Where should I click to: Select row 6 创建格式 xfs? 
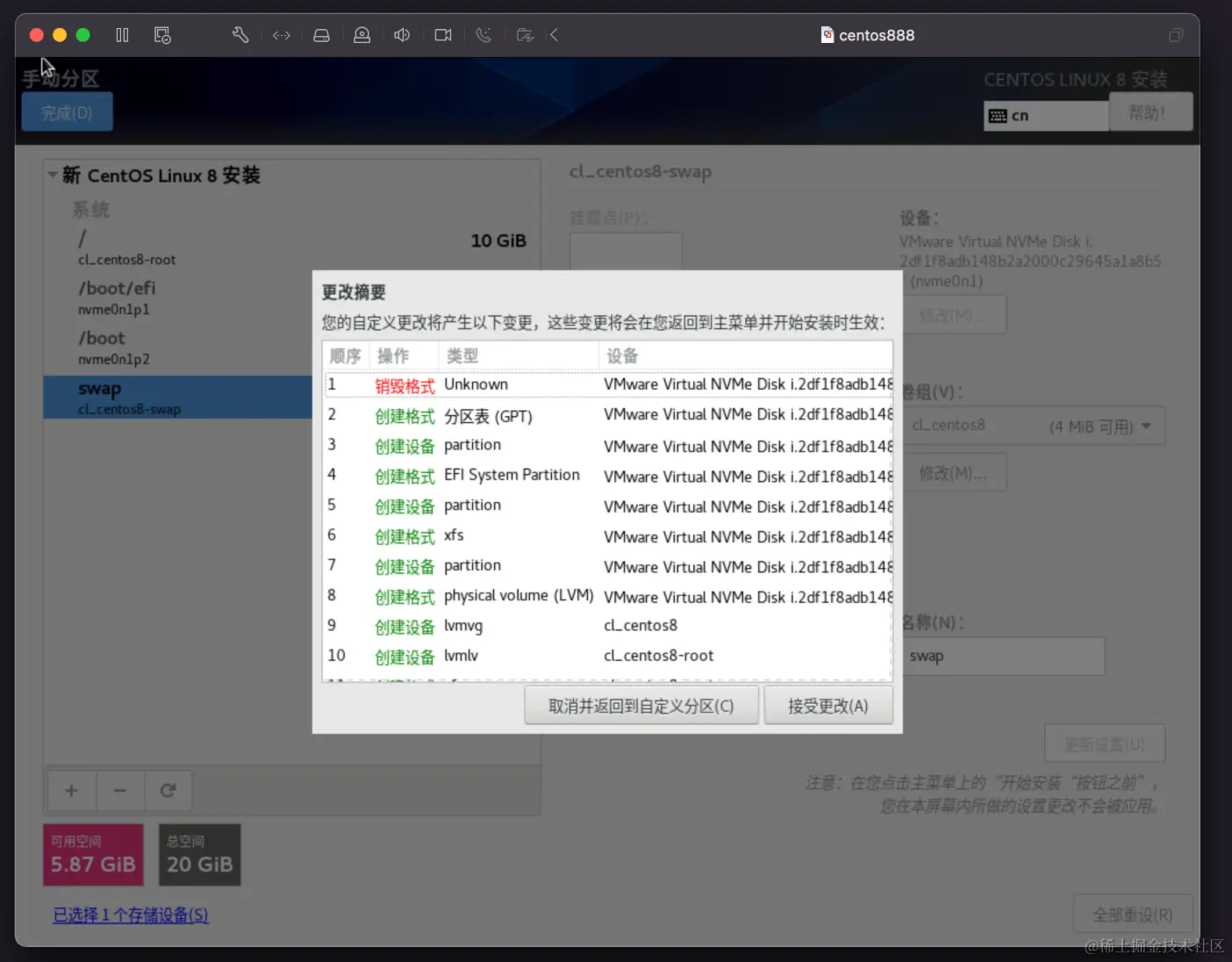pyautogui.click(x=608, y=535)
